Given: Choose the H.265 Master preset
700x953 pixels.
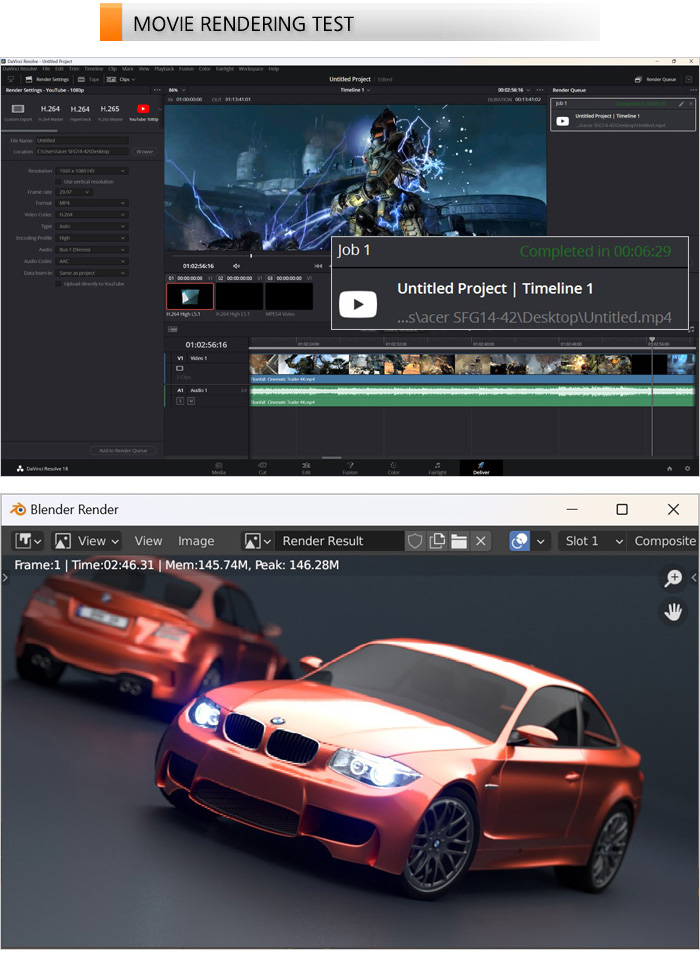Looking at the screenshot, I should [111, 110].
